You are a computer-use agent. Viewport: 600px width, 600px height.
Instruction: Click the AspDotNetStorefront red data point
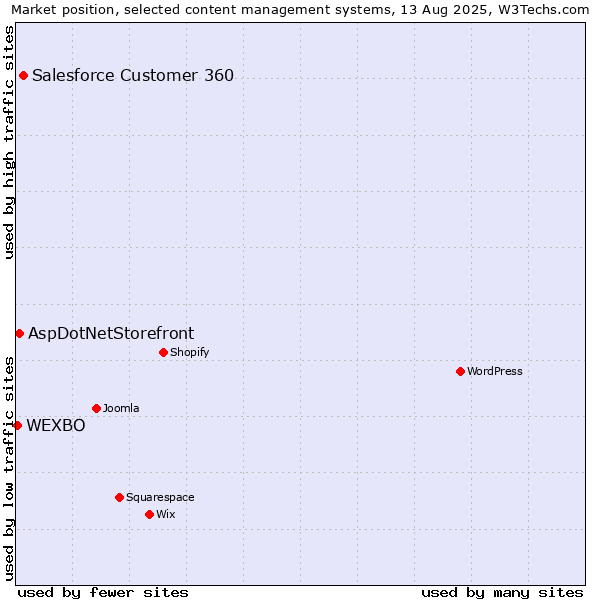(x=20, y=334)
